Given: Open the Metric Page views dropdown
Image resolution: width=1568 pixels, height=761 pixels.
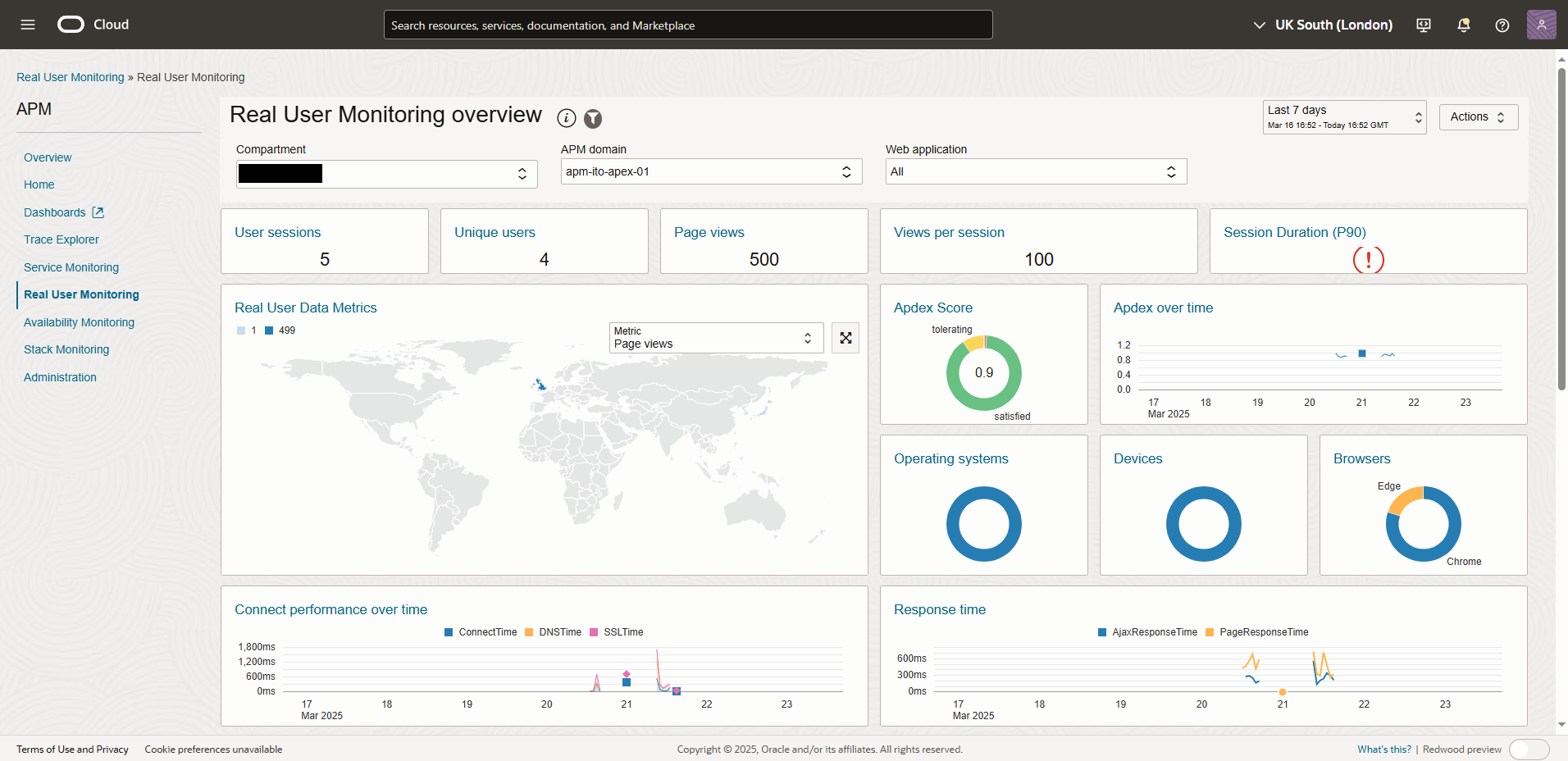Looking at the screenshot, I should 716,338.
